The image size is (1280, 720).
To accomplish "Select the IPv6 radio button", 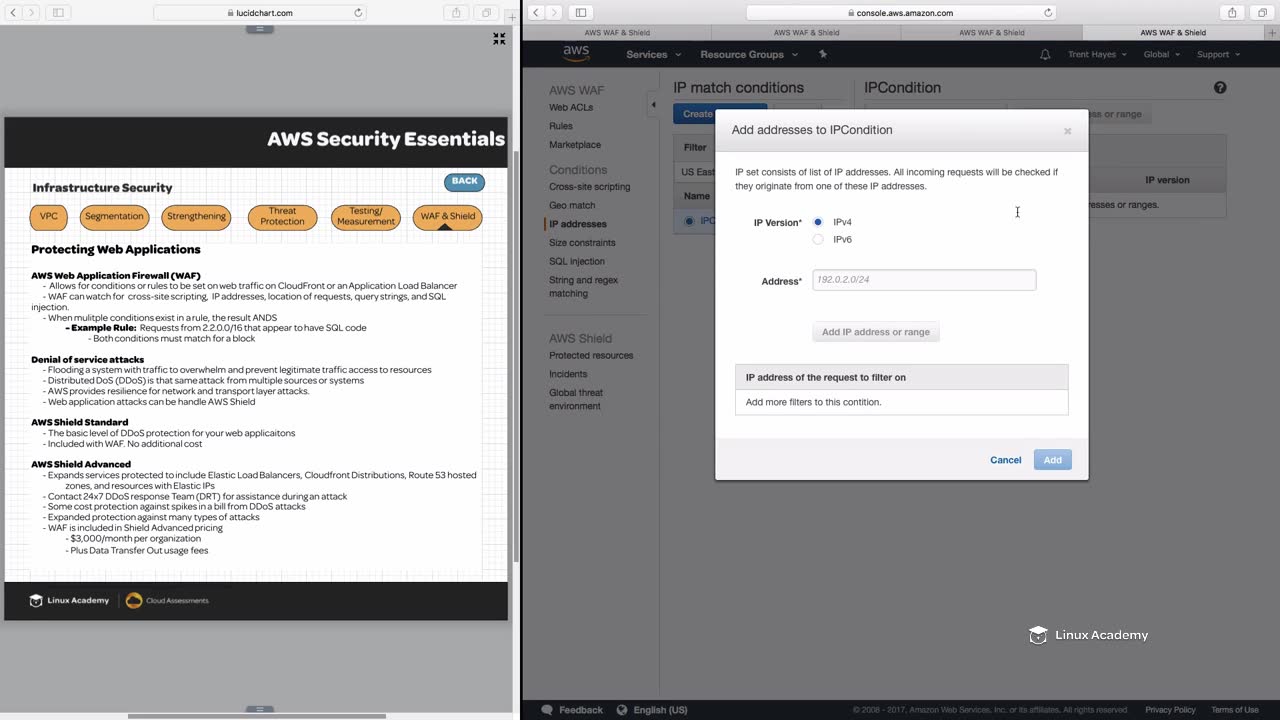I will tap(818, 240).
